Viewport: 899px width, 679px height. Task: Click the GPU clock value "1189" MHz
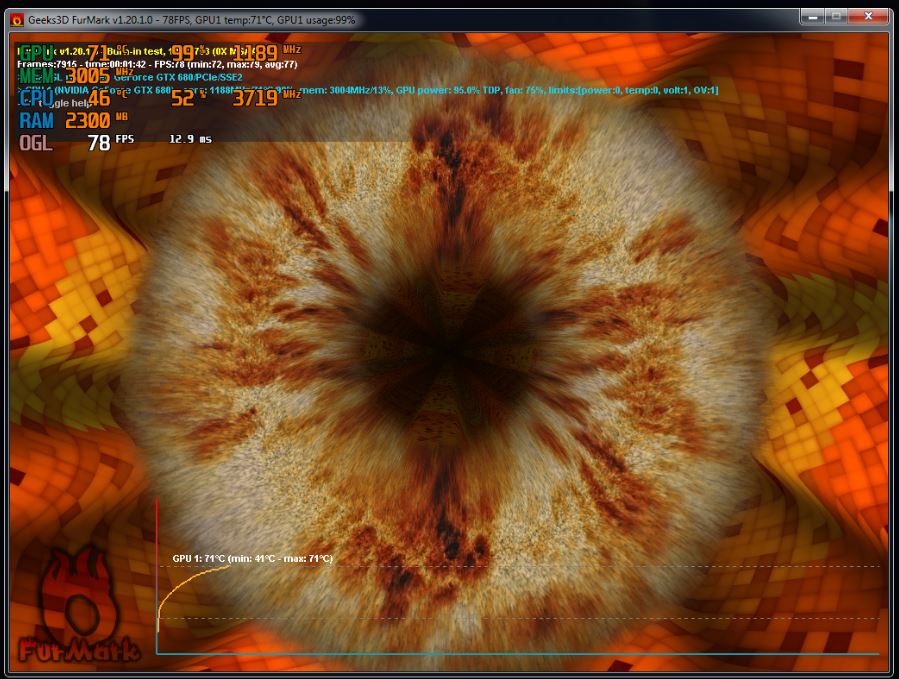[255, 53]
